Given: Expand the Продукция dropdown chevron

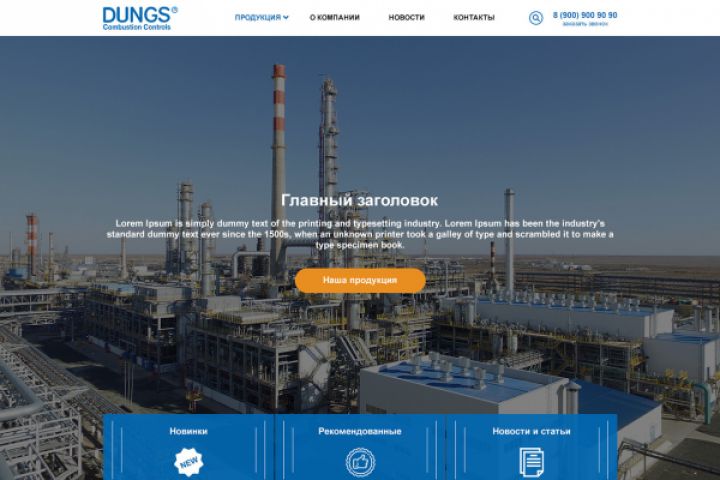Looking at the screenshot, I should click(286, 17).
